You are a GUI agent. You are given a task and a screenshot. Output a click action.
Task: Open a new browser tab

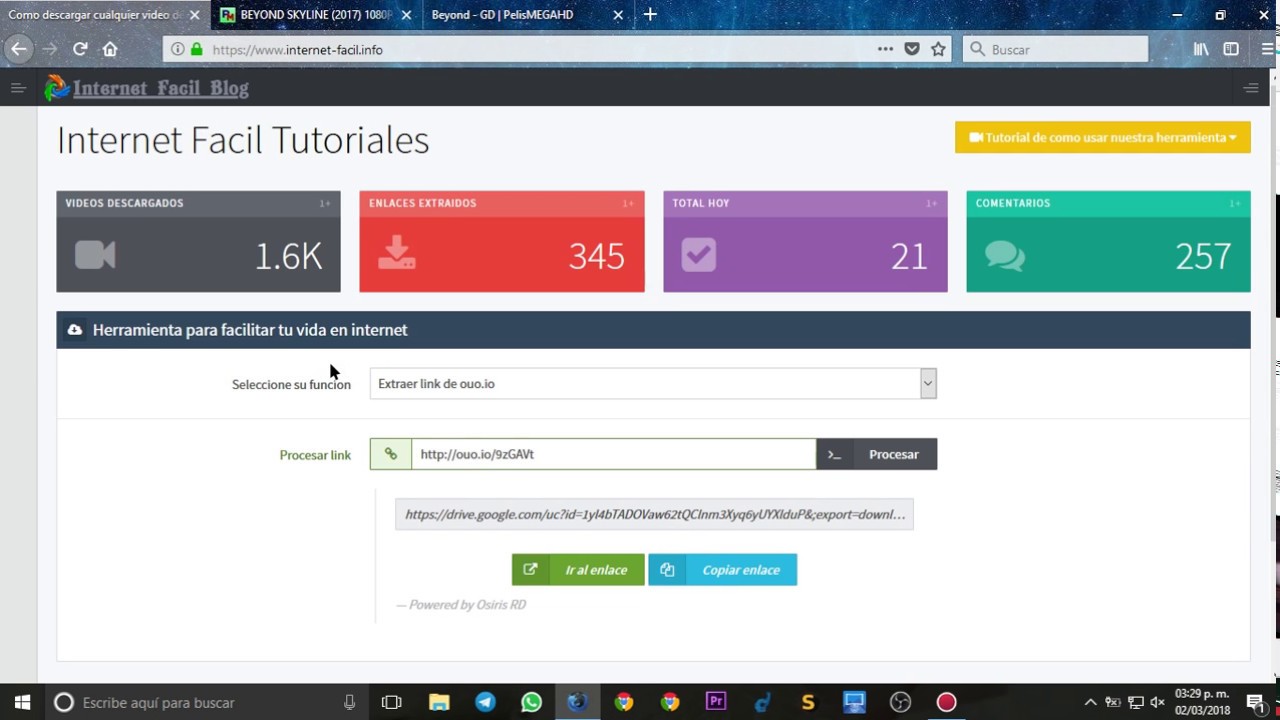pyautogui.click(x=650, y=15)
